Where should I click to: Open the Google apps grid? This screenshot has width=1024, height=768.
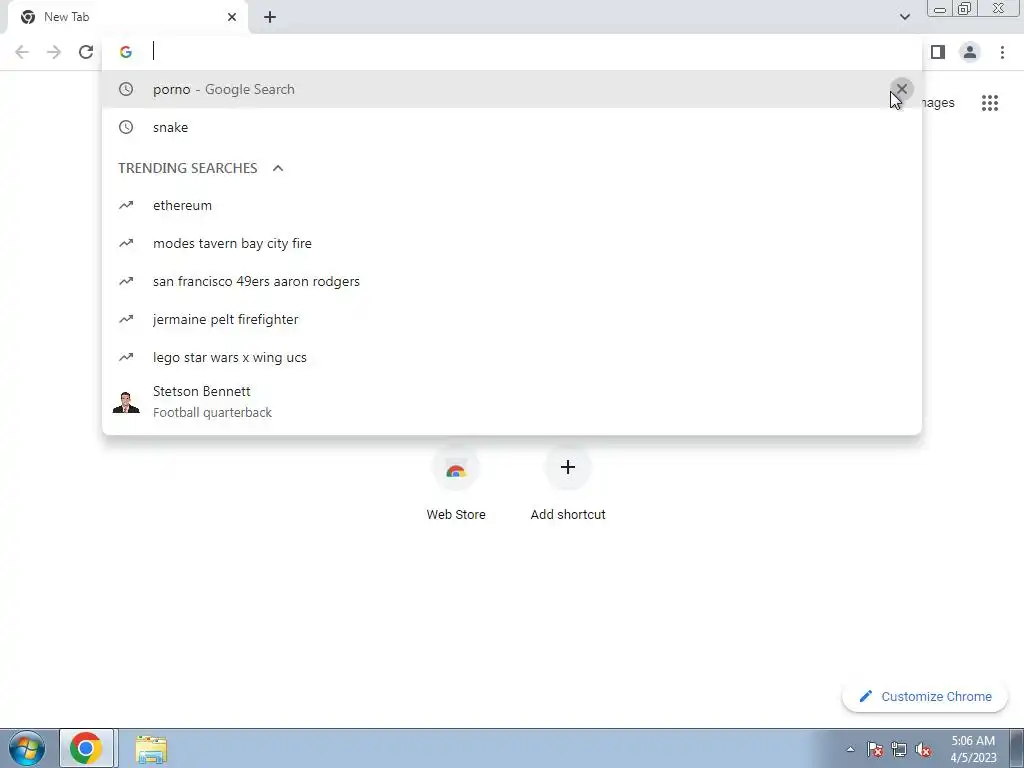[x=989, y=103]
